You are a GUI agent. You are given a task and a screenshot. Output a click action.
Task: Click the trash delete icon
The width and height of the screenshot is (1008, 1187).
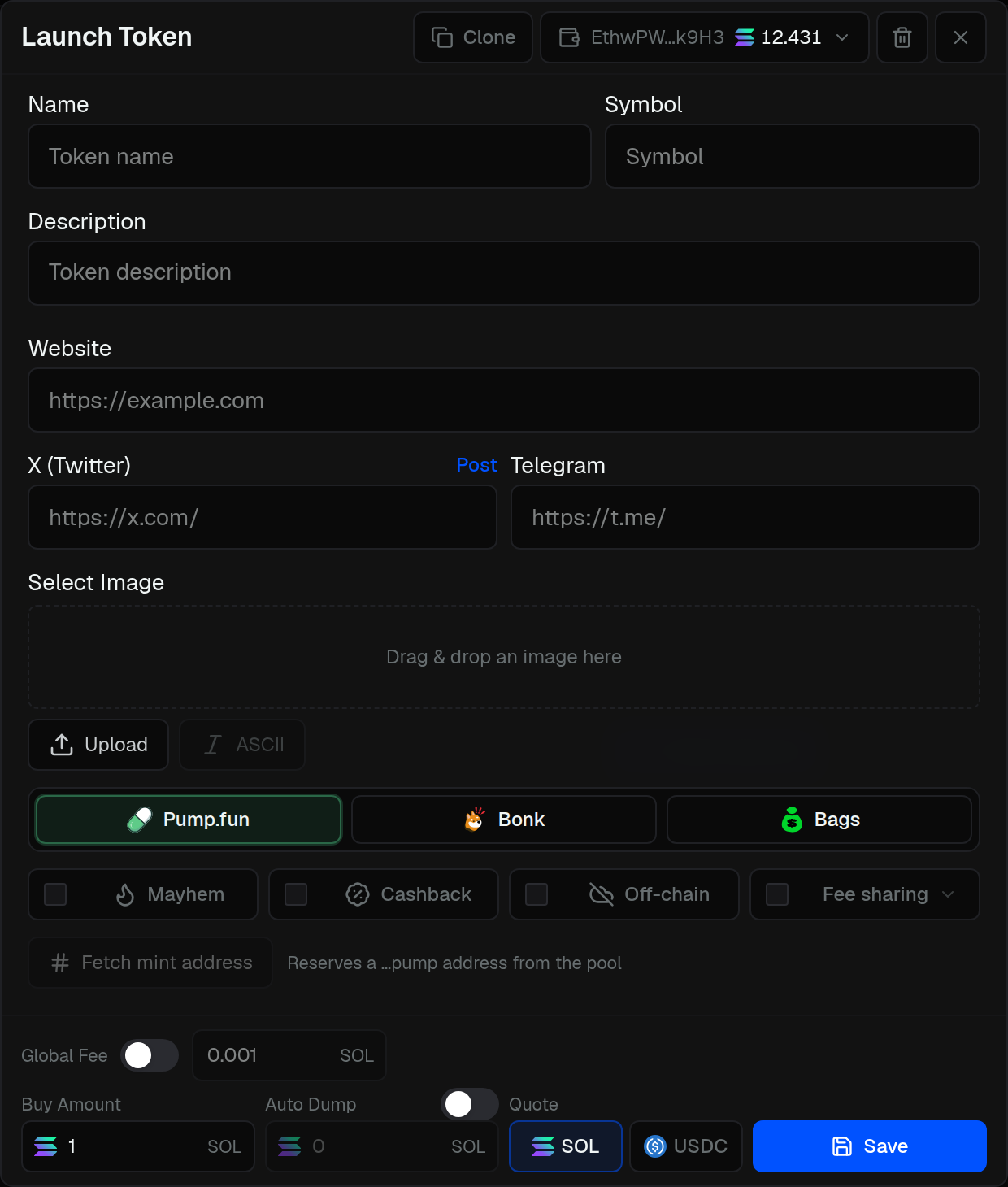(902, 37)
